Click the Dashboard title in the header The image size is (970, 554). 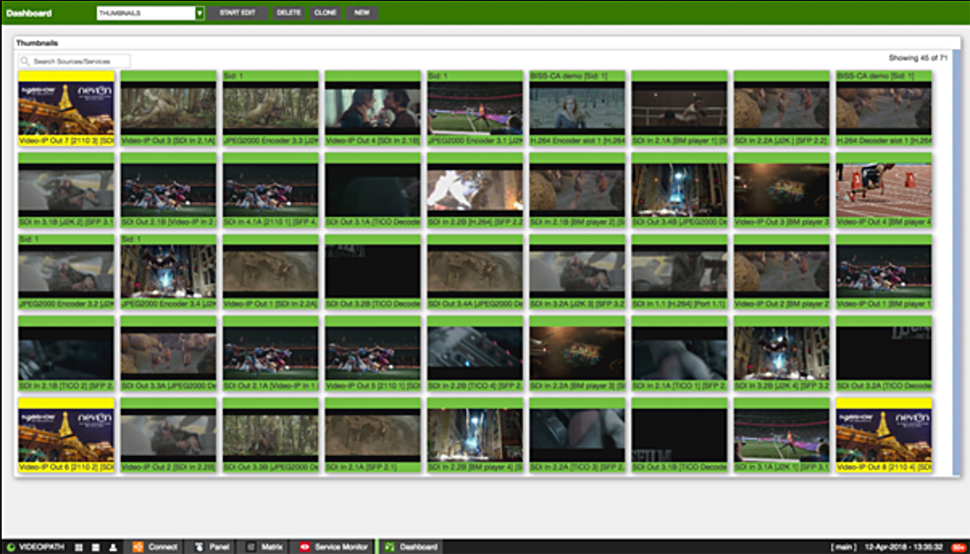click(29, 13)
